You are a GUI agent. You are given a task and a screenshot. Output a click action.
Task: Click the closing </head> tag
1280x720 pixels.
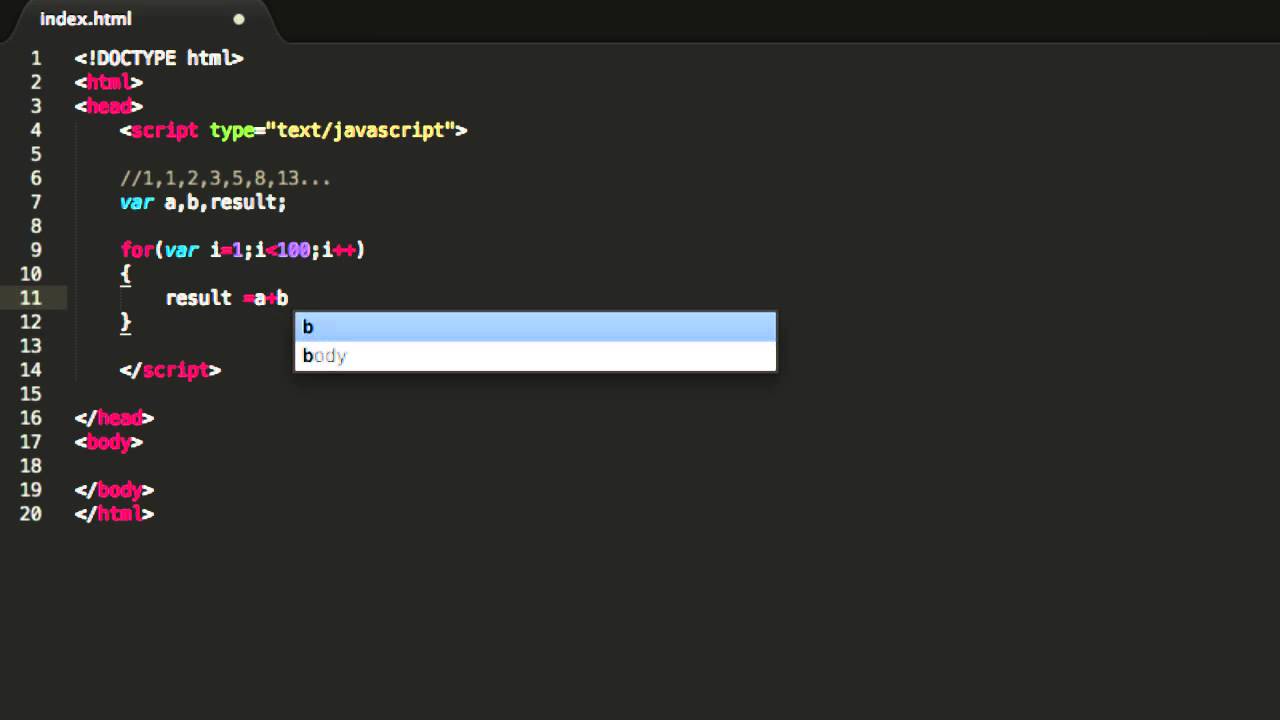pyautogui.click(x=114, y=418)
